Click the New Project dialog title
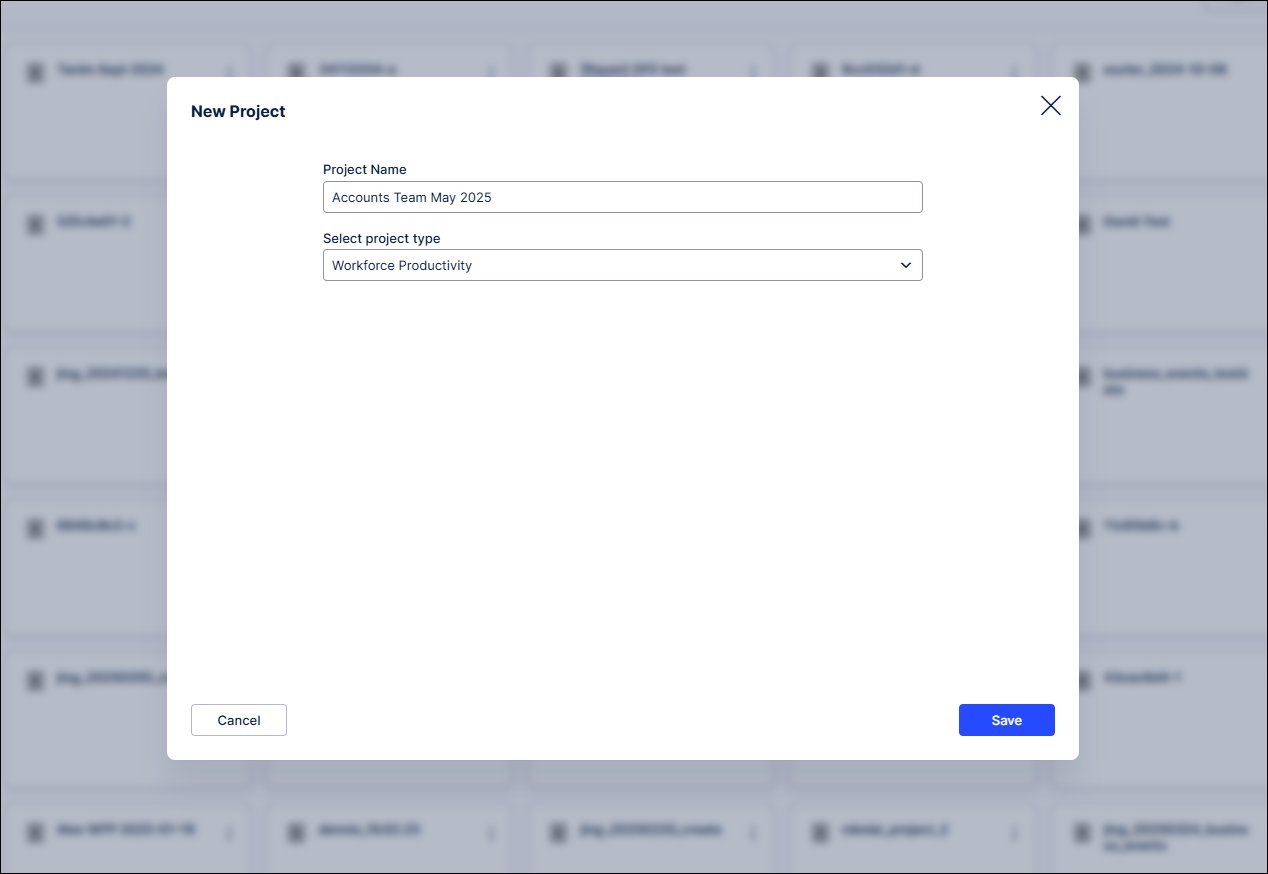 point(238,111)
